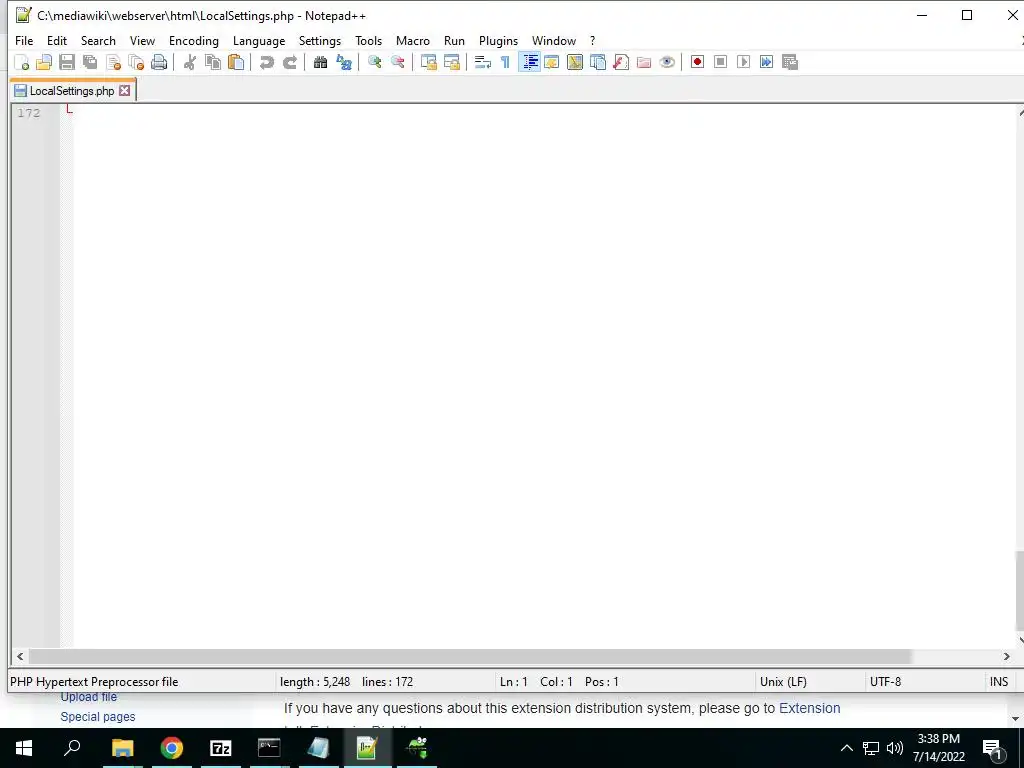Zoom in with the magnifier plus icon
Screen dimensions: 1024x768
[375, 62]
